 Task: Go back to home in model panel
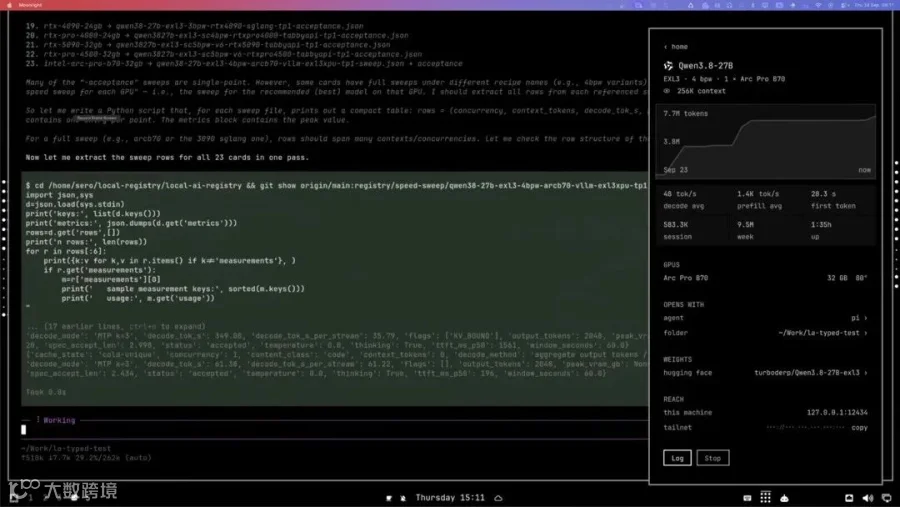[x=676, y=47]
